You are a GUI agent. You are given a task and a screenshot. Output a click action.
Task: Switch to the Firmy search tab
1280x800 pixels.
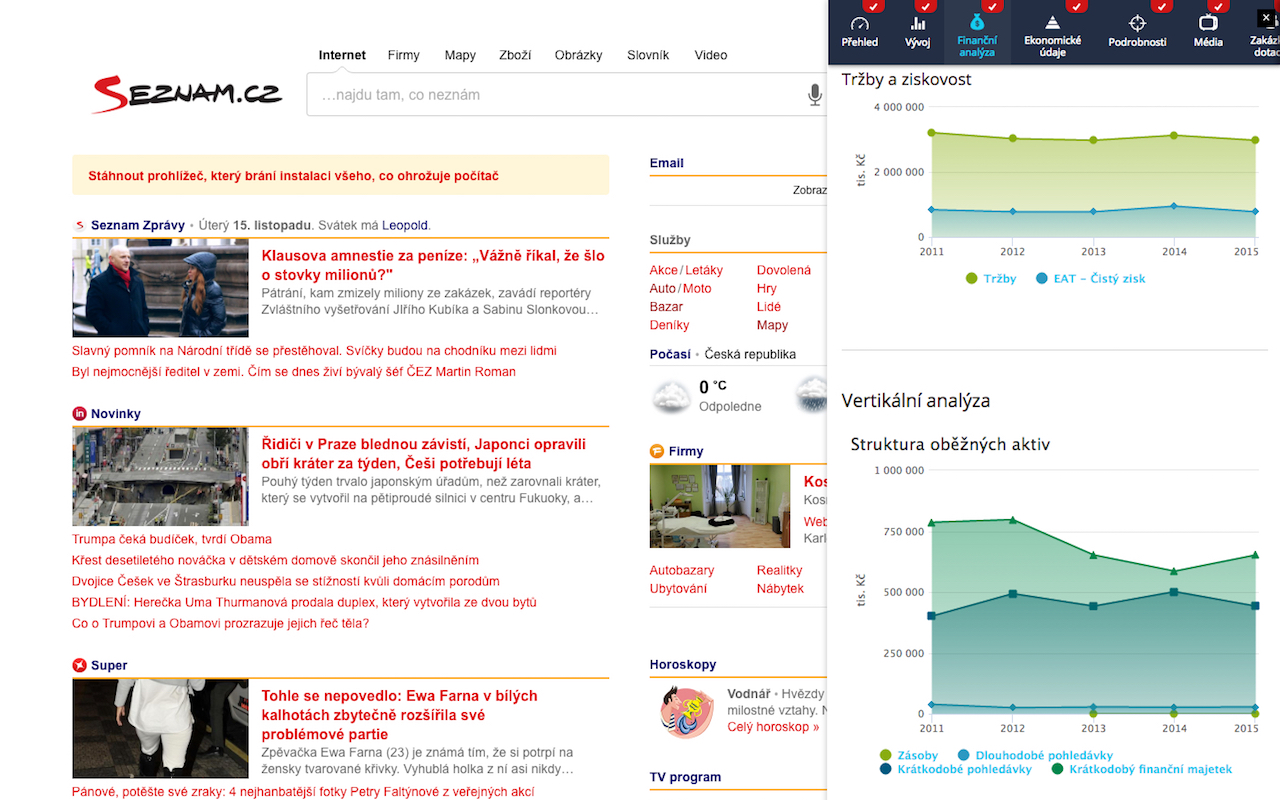click(x=404, y=55)
